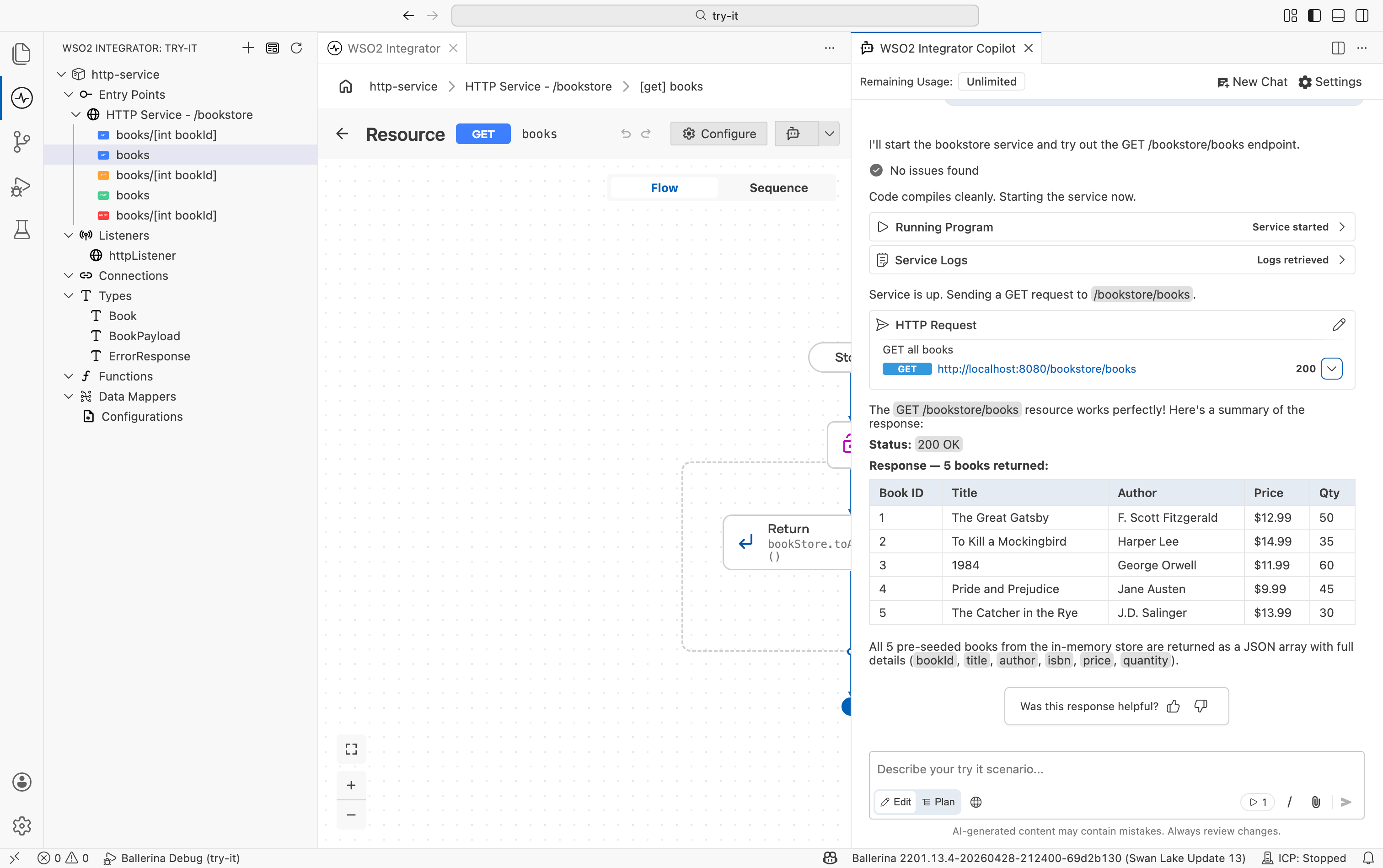
Task: Switch to the Flow view tab
Action: click(664, 188)
